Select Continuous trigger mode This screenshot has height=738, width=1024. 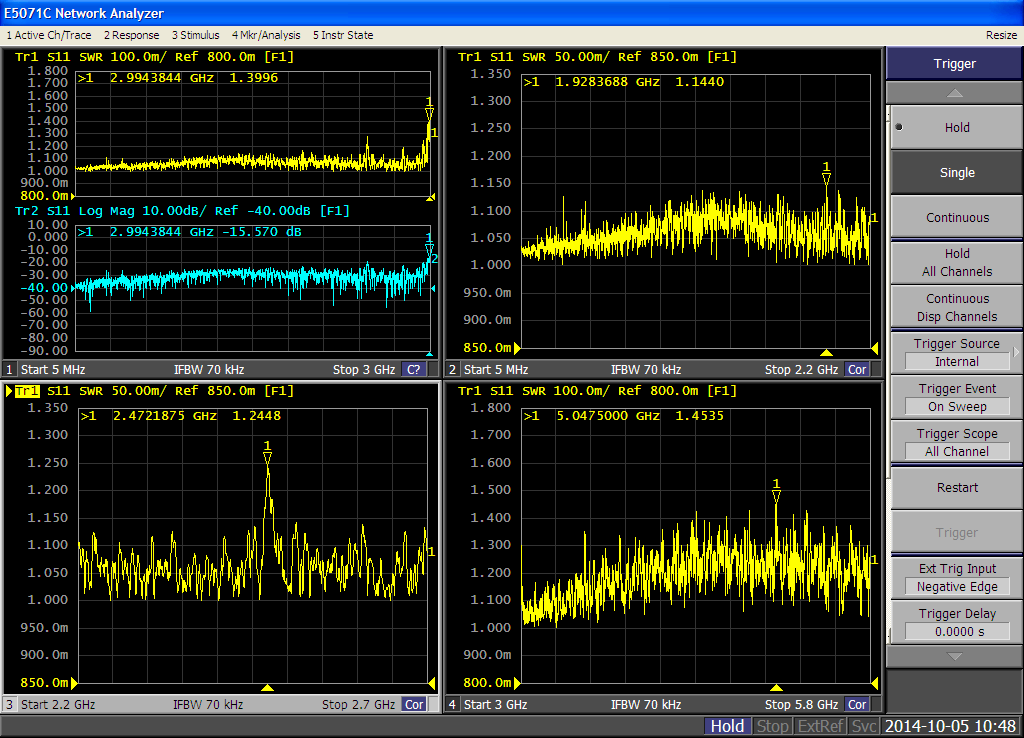956,217
